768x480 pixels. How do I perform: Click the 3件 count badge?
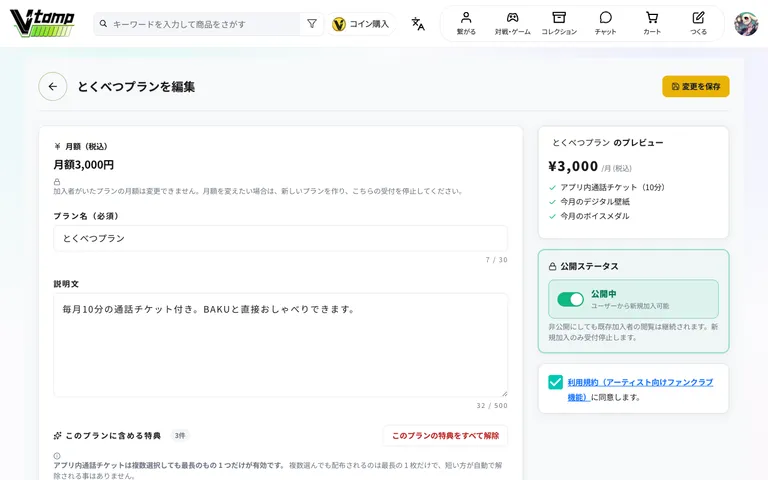coord(180,435)
